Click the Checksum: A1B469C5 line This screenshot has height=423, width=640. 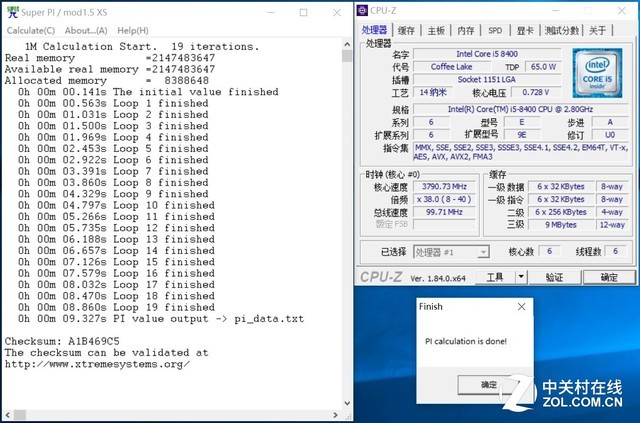pos(62,341)
